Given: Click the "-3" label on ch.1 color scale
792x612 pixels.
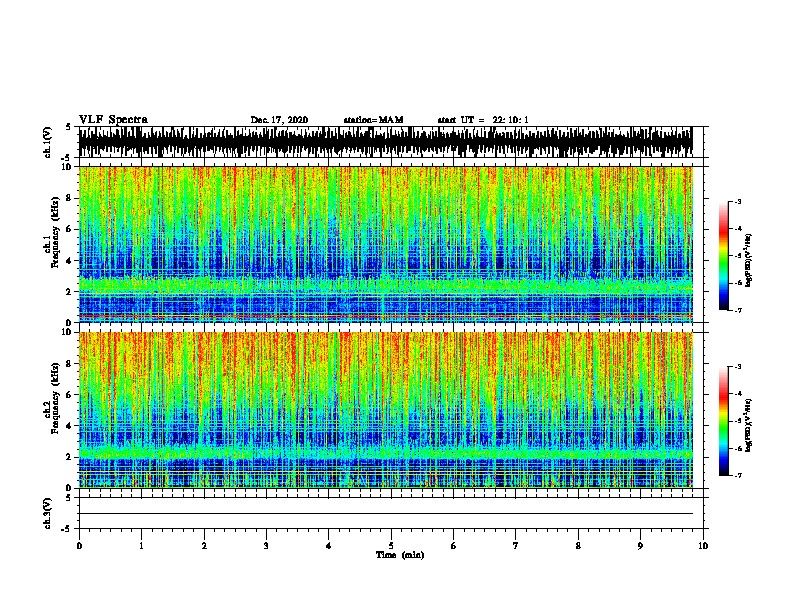Looking at the screenshot, I should pos(738,202).
